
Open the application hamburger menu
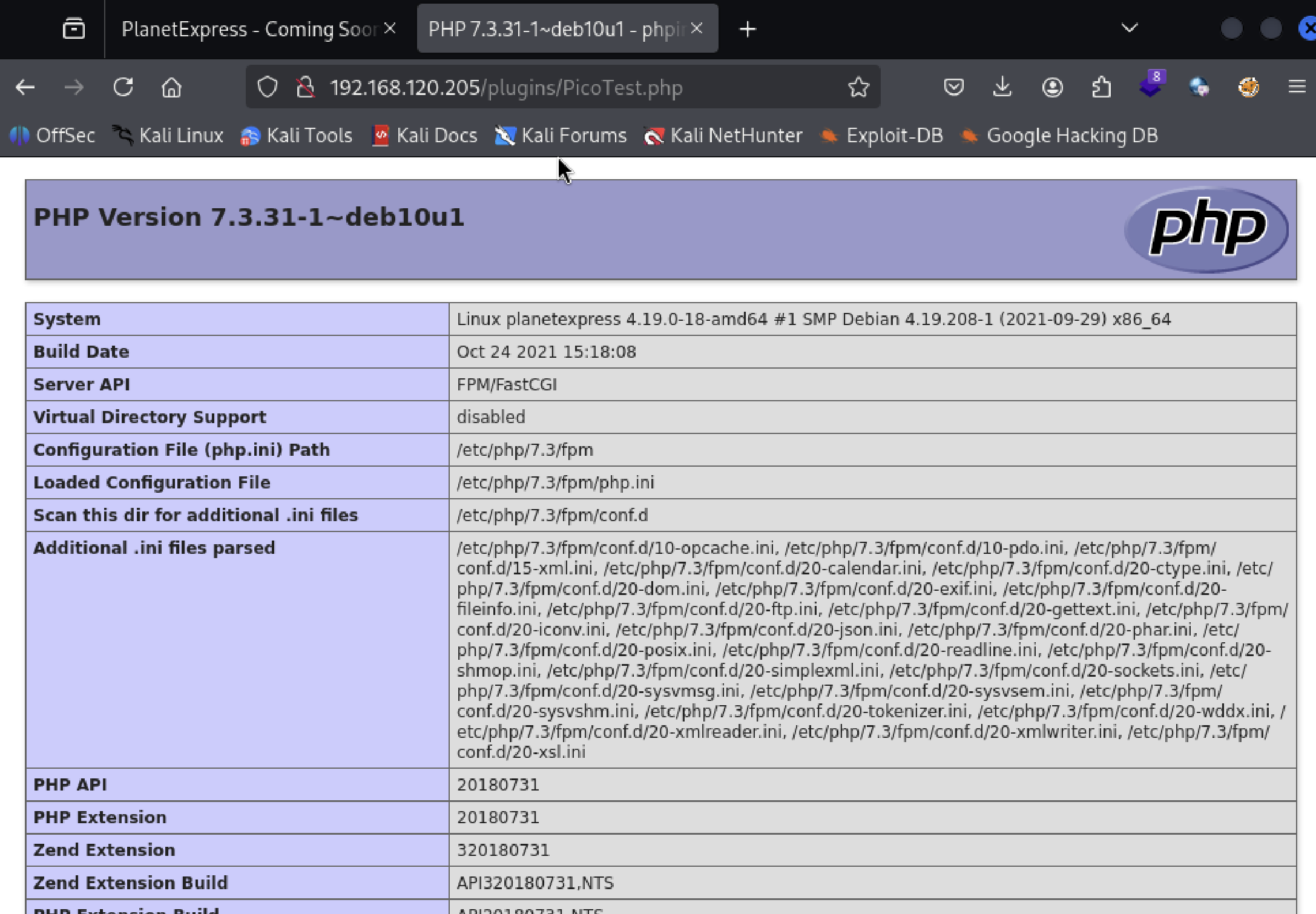click(x=1296, y=88)
